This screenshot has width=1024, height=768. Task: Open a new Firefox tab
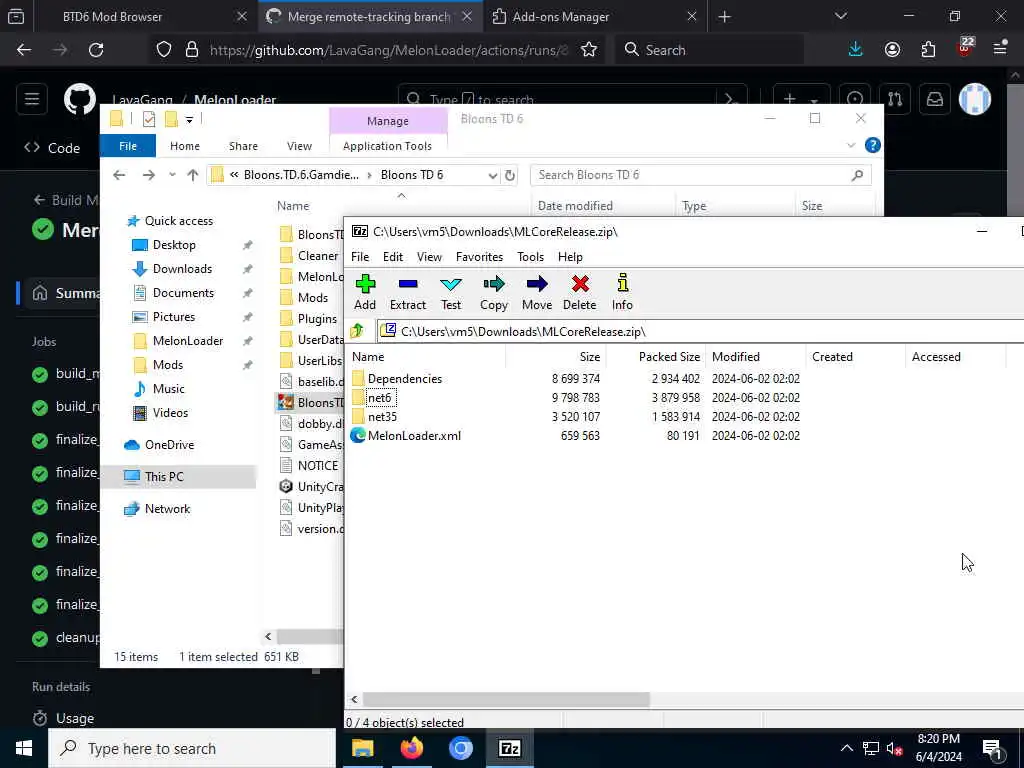point(724,16)
